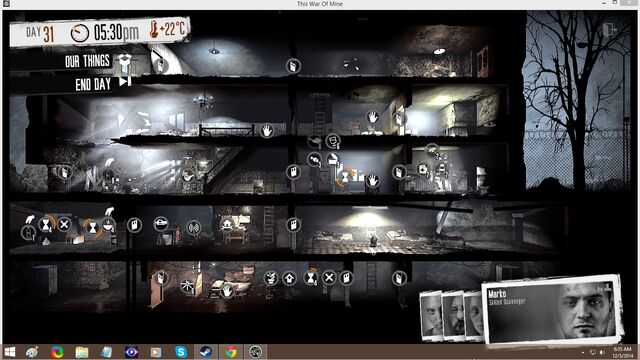The image size is (640, 360).
Task: Click the door icon on the attic floor
Action: [x=293, y=66]
